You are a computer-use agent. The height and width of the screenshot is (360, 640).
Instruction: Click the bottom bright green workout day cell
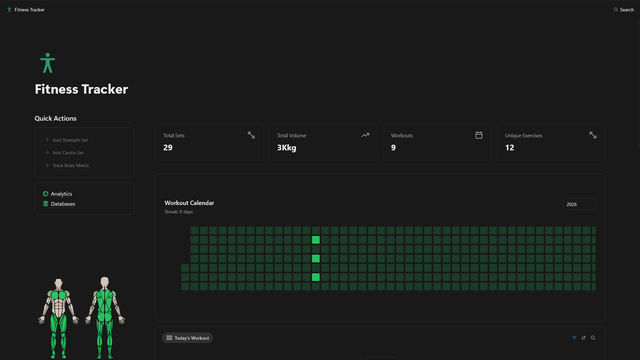click(x=316, y=277)
